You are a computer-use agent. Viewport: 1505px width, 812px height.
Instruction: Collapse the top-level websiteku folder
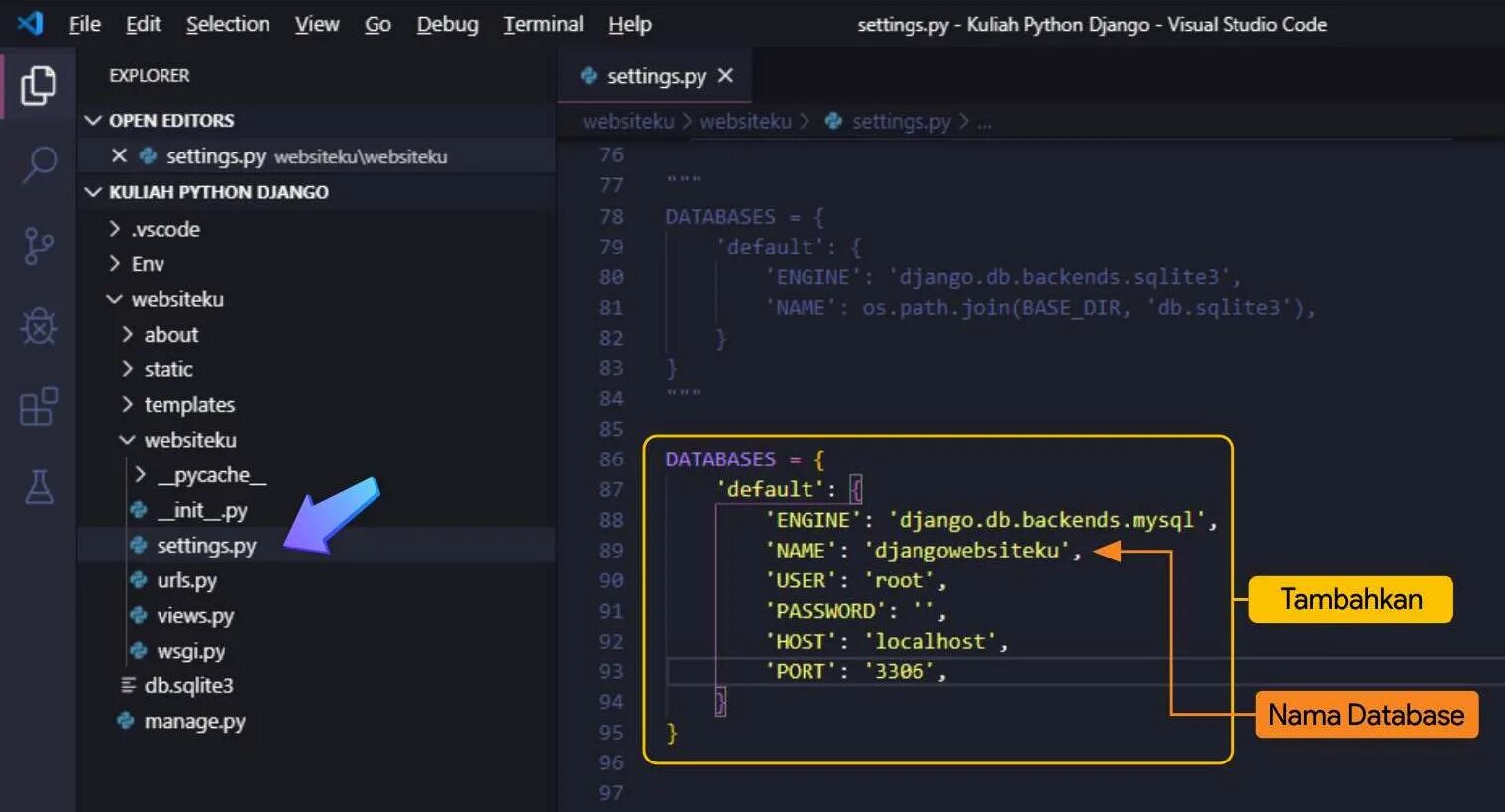pyautogui.click(x=115, y=299)
